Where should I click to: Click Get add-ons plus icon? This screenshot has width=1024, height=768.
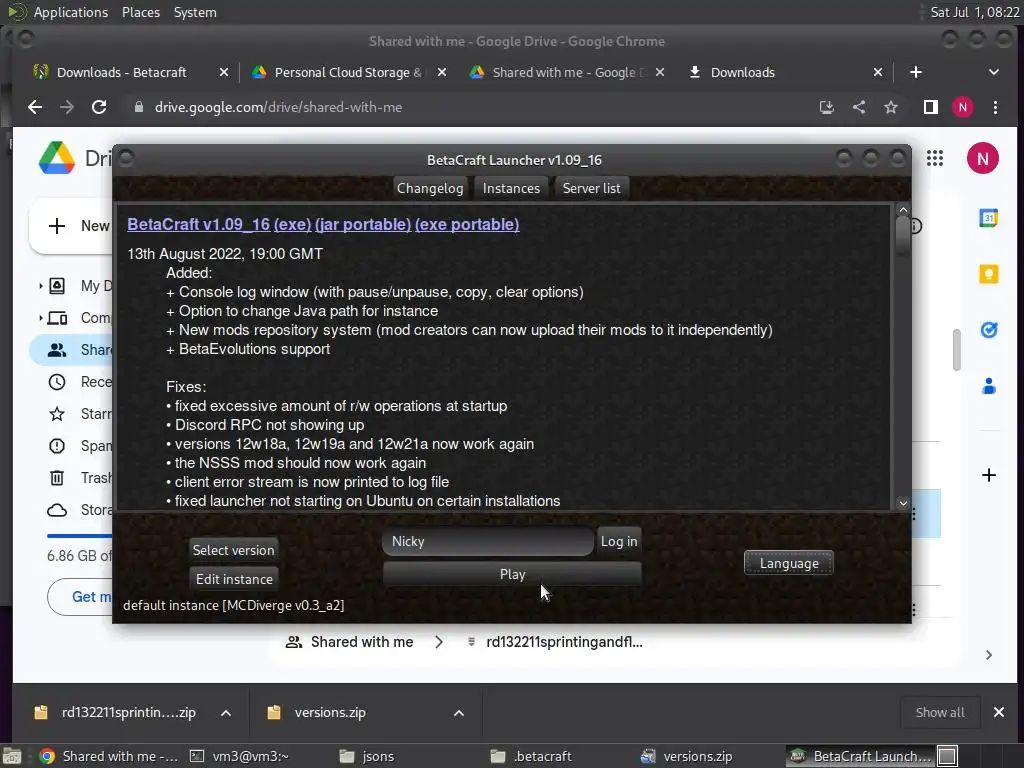click(989, 475)
